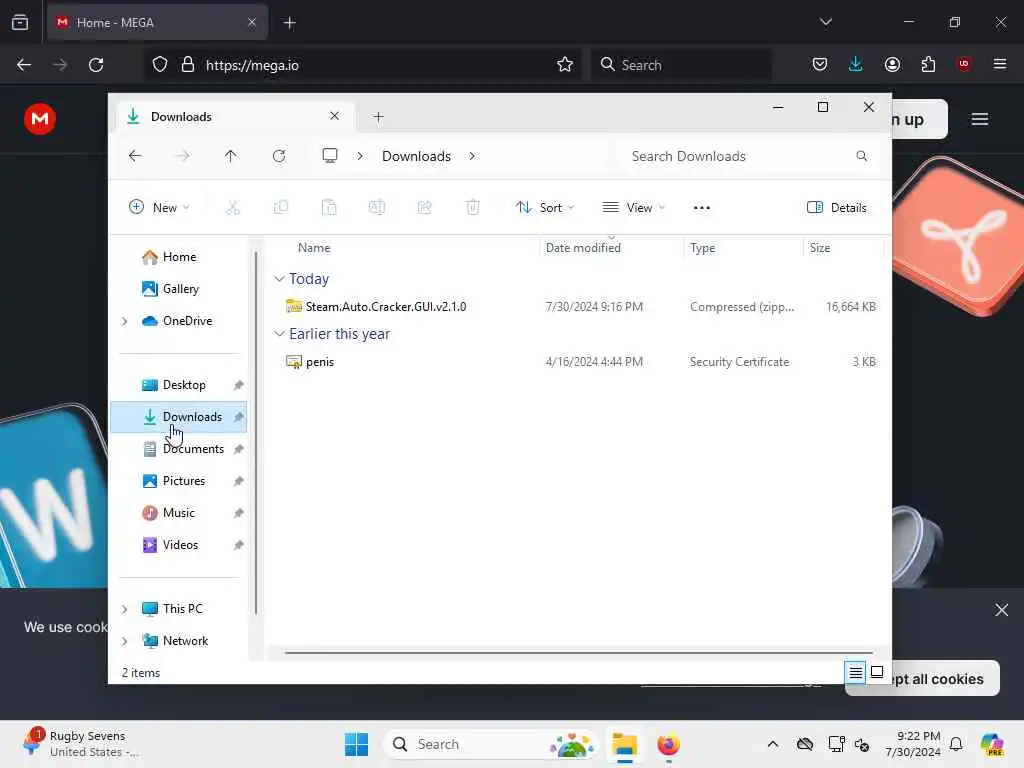Click the Paste clipboard icon in Explorer toolbar

point(329,208)
